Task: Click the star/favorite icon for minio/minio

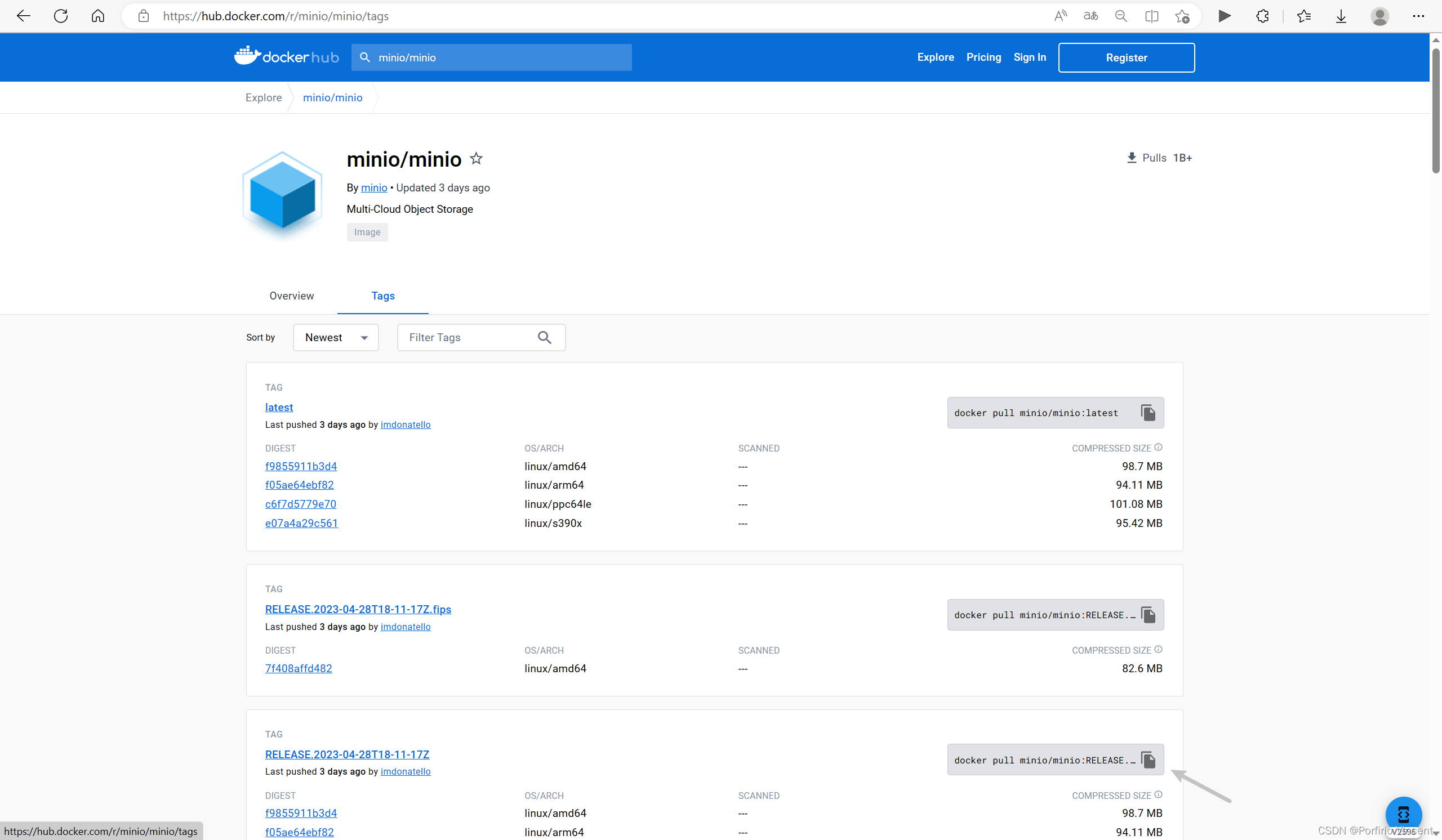Action: [477, 158]
